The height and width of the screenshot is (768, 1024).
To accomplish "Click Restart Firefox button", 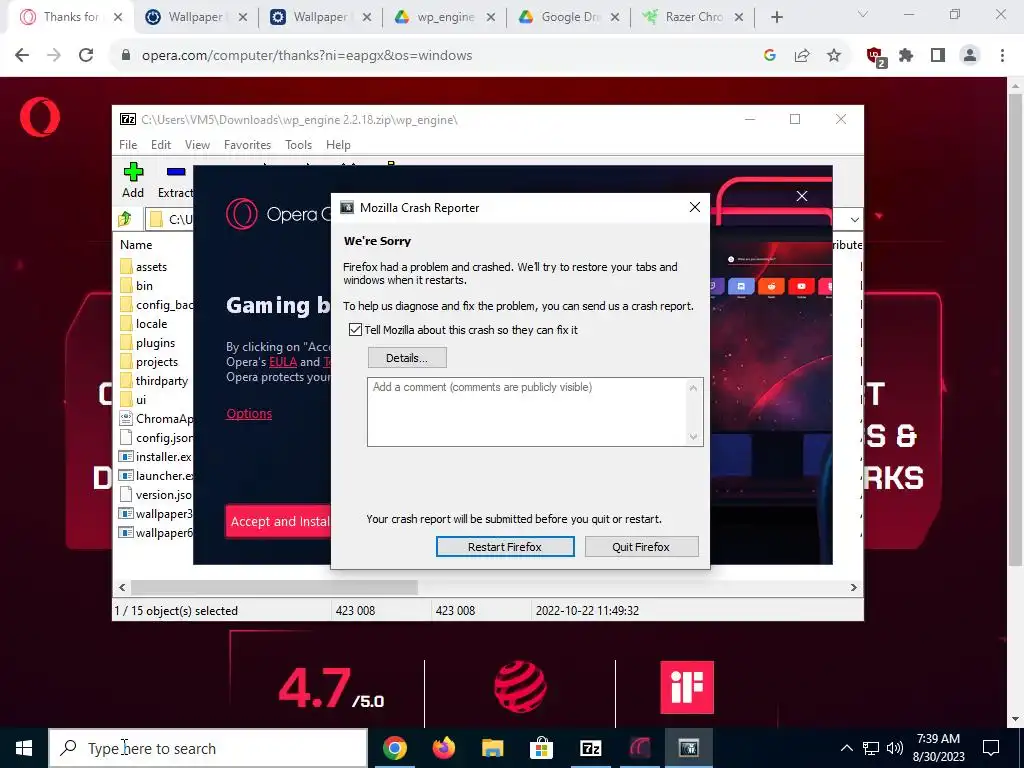I will tap(505, 547).
